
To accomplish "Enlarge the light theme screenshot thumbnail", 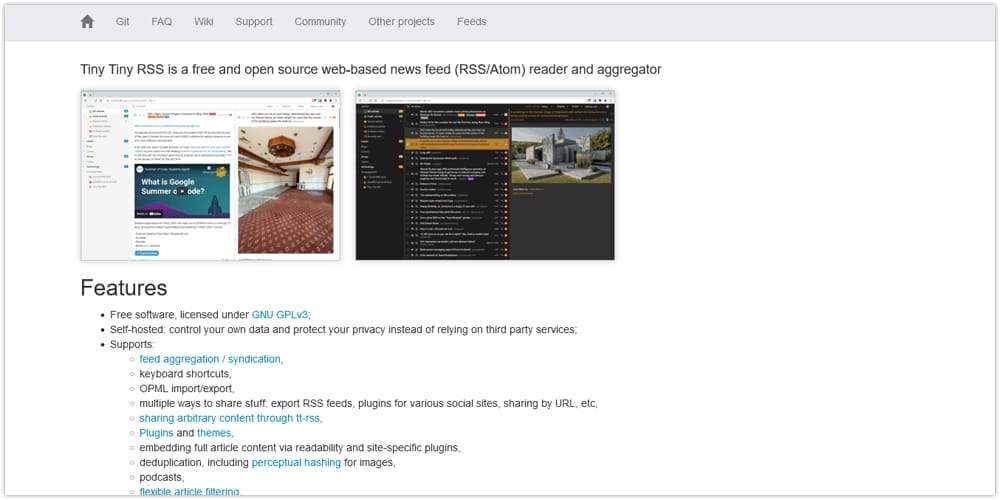I will [210, 175].
